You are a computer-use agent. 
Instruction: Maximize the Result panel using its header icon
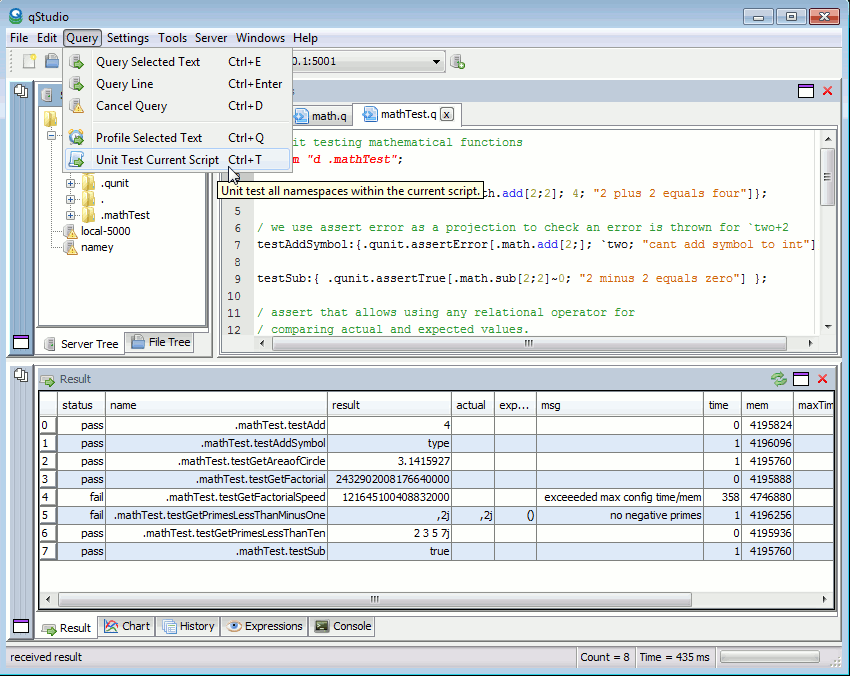pos(801,379)
